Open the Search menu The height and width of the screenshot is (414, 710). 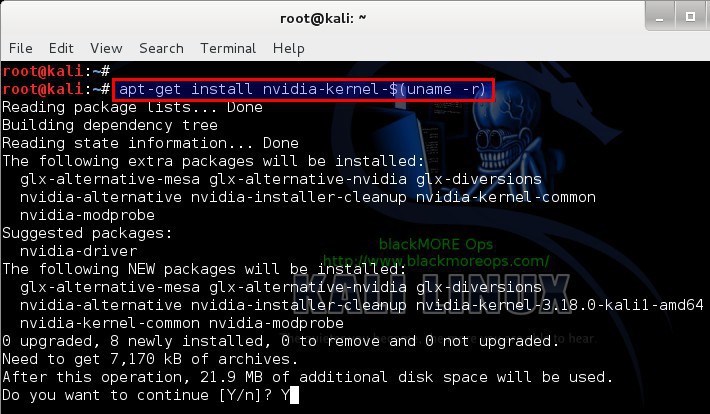[x=161, y=48]
